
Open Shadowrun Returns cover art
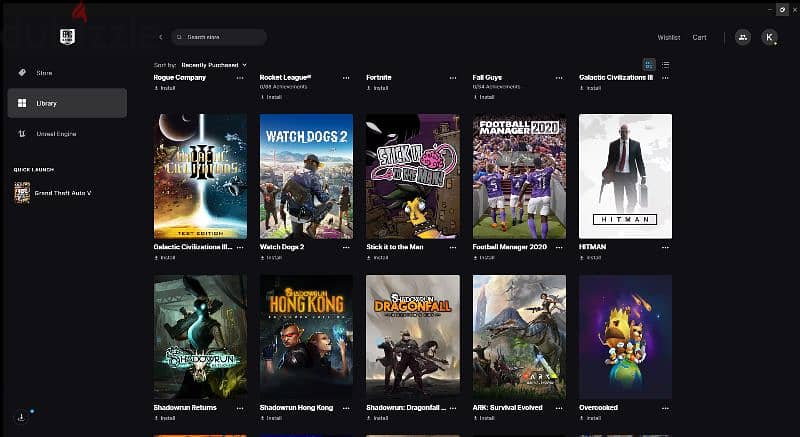pos(200,337)
